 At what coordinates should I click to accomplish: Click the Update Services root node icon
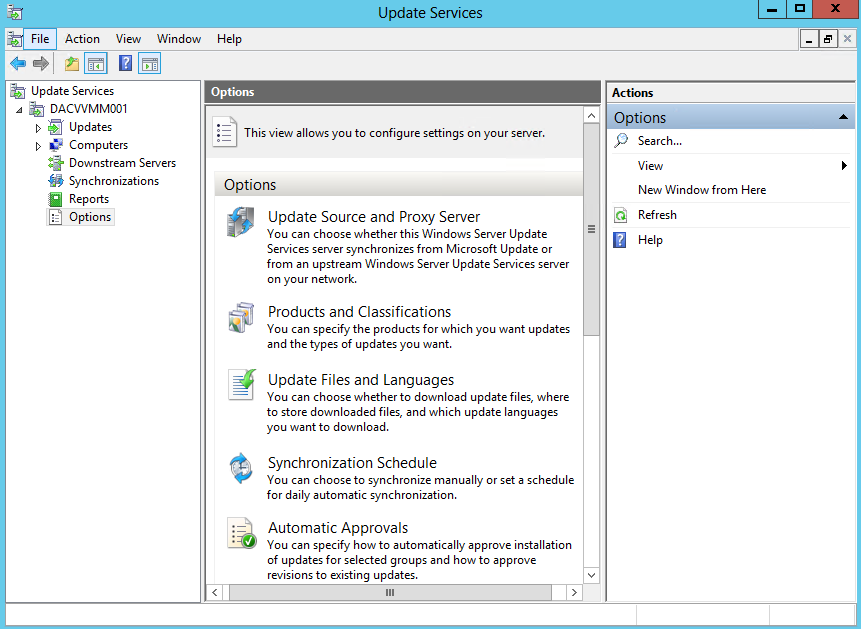(x=18, y=91)
